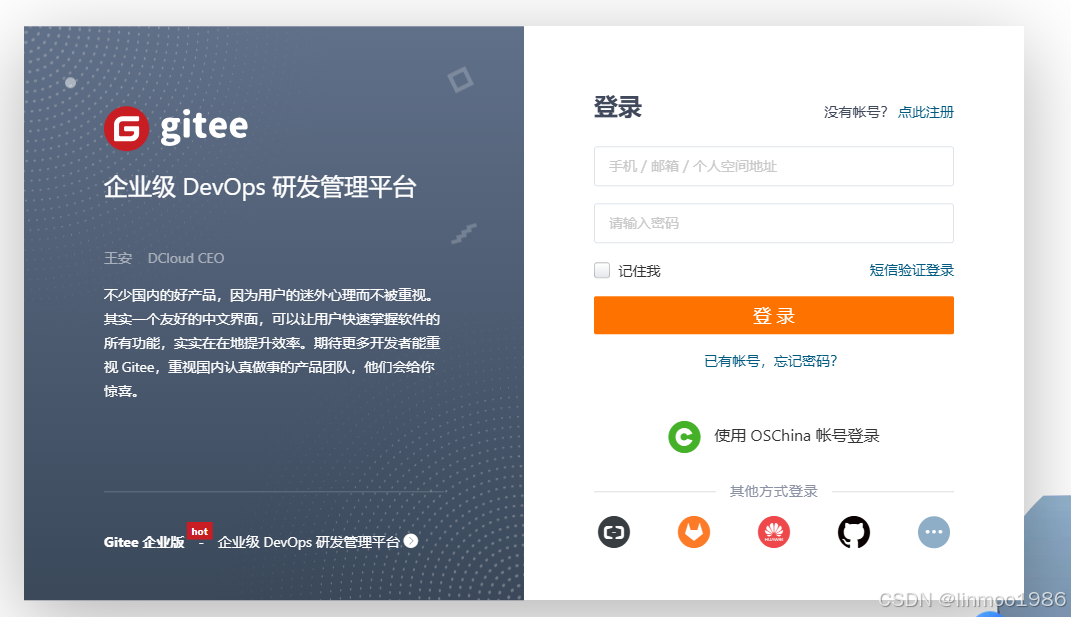Viewport: 1071px width, 617px height.
Task: Click the arrow after DevOps 研发管理平台
Action: (411, 541)
